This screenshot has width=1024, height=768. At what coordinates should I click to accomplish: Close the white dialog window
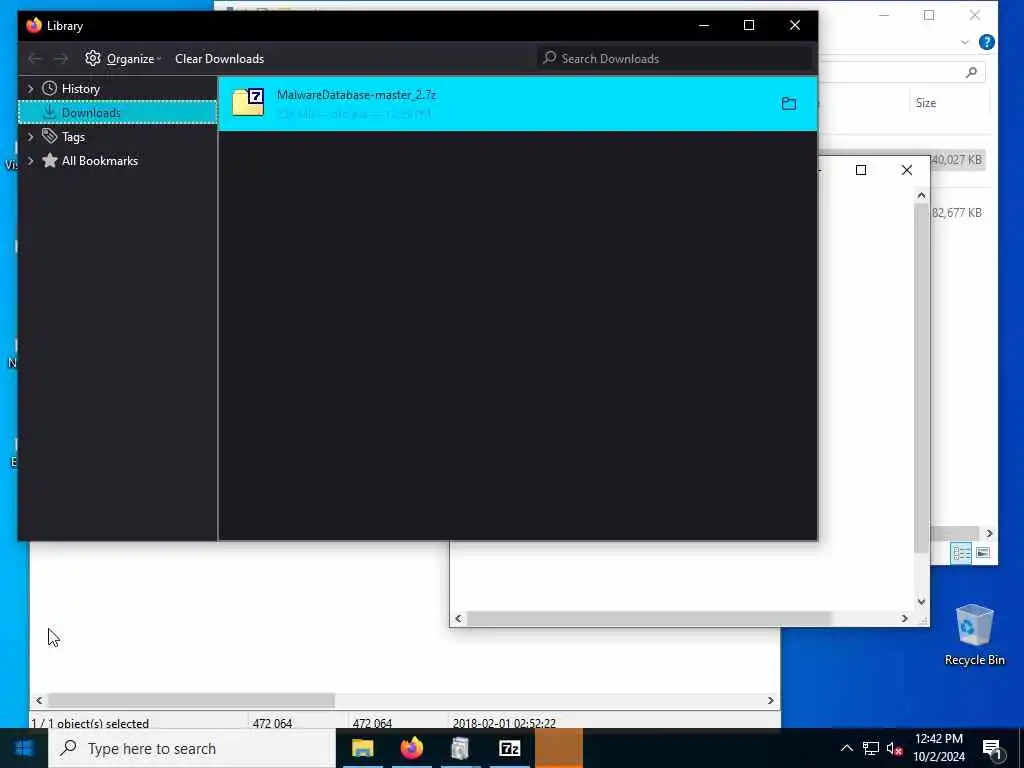[x=906, y=170]
